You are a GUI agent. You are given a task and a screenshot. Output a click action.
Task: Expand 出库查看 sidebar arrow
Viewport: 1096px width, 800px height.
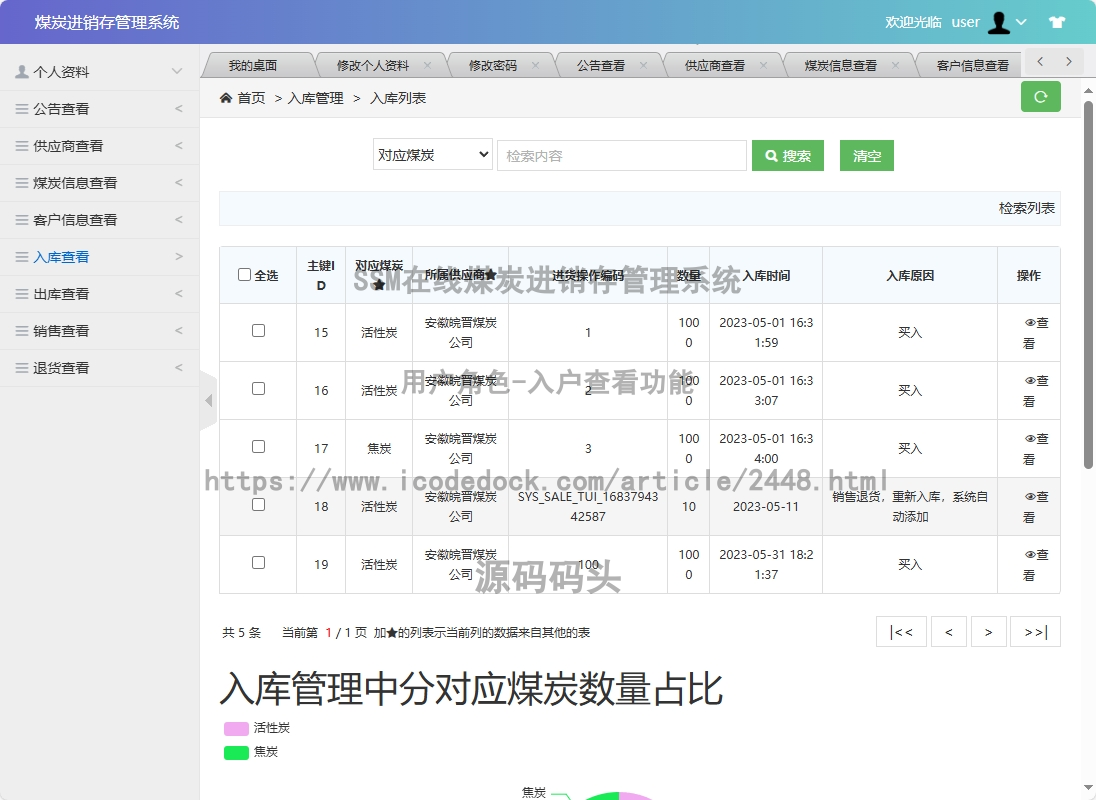coord(179,293)
